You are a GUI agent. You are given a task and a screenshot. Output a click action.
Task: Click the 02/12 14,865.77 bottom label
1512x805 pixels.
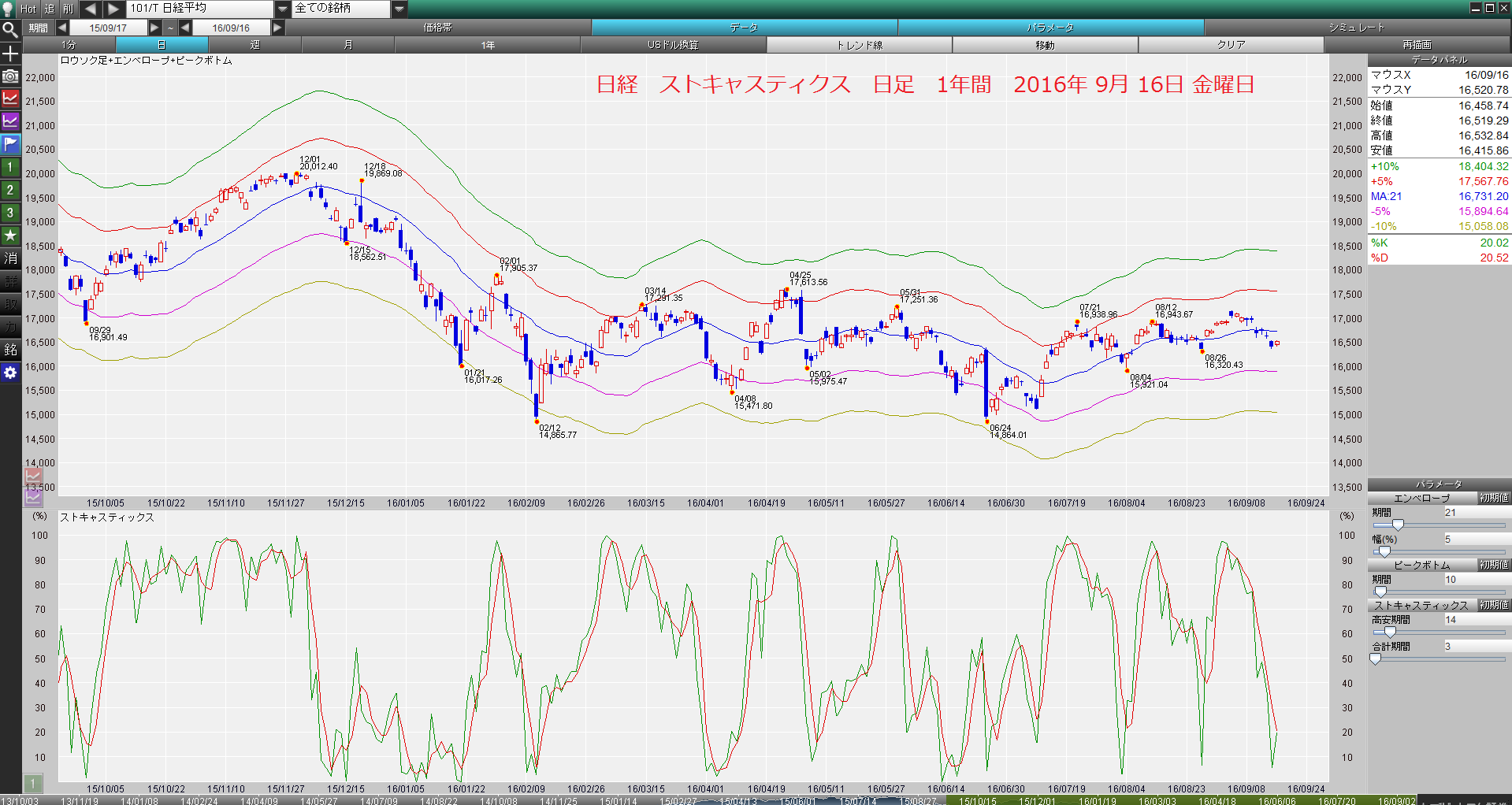(x=558, y=432)
